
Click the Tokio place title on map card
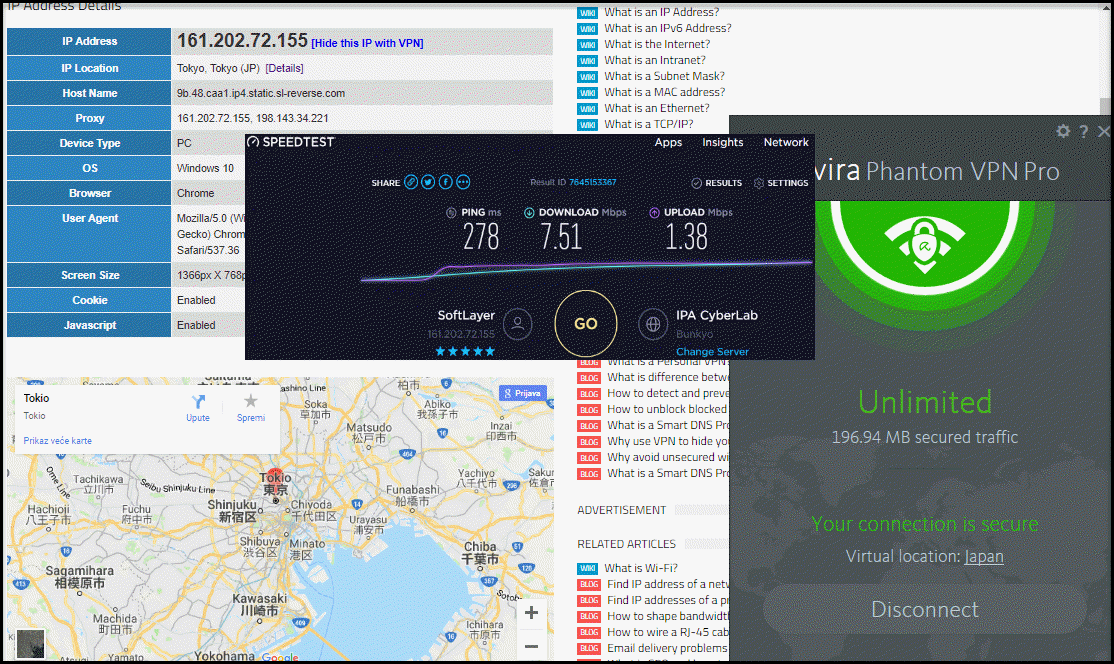(36, 398)
